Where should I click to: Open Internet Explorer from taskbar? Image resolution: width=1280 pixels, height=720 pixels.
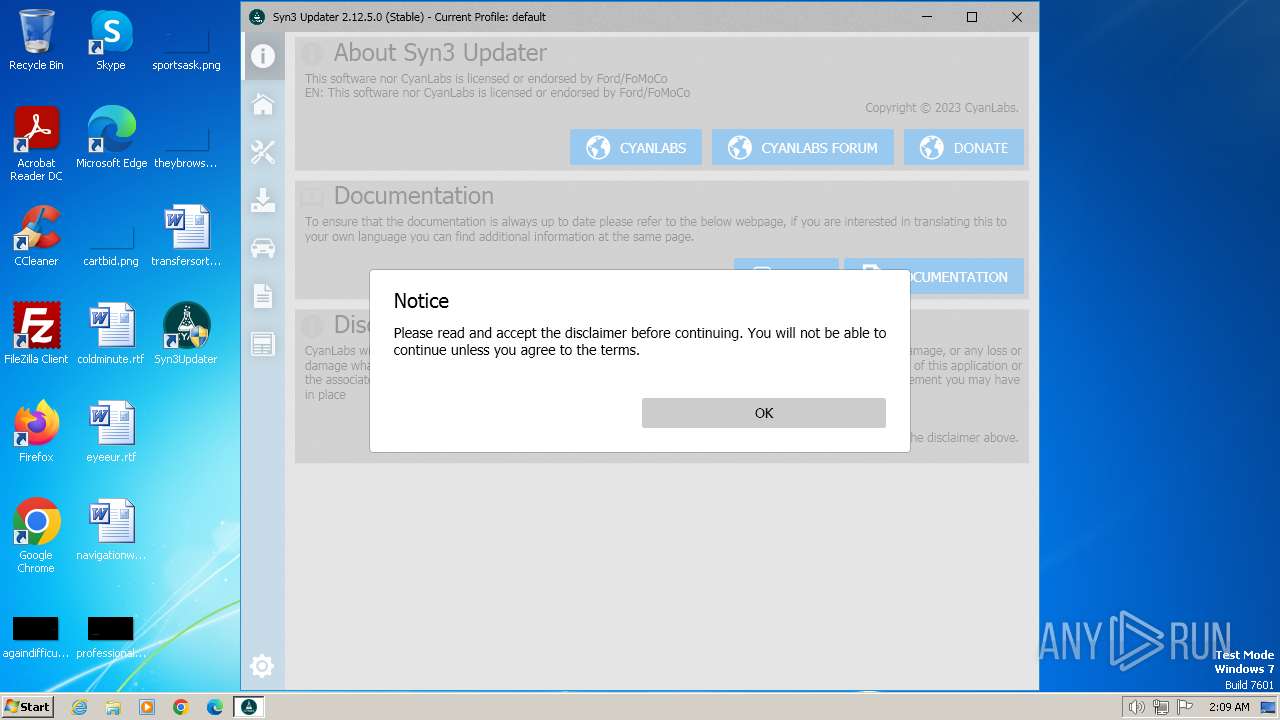(80, 707)
